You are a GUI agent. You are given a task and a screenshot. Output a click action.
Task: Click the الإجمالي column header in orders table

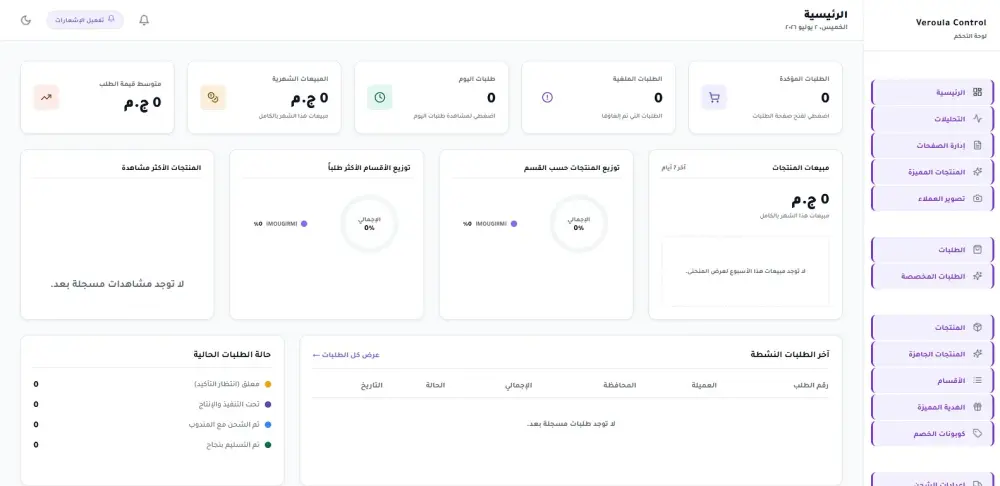[518, 385]
